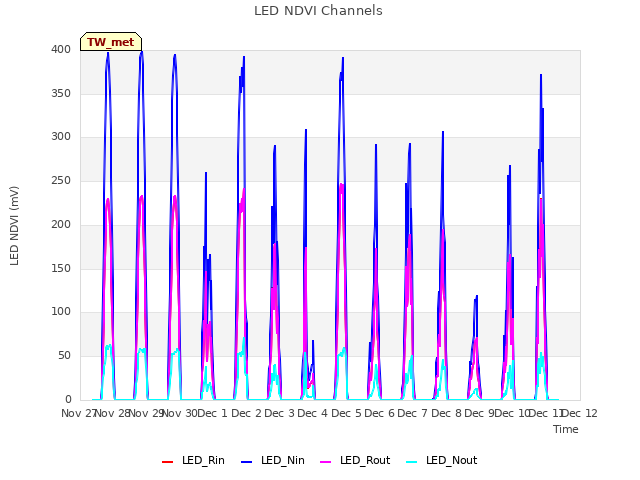Screen dimensions: 640x480
Task: Click the 0 y-axis tick label
Action: (68, 399)
